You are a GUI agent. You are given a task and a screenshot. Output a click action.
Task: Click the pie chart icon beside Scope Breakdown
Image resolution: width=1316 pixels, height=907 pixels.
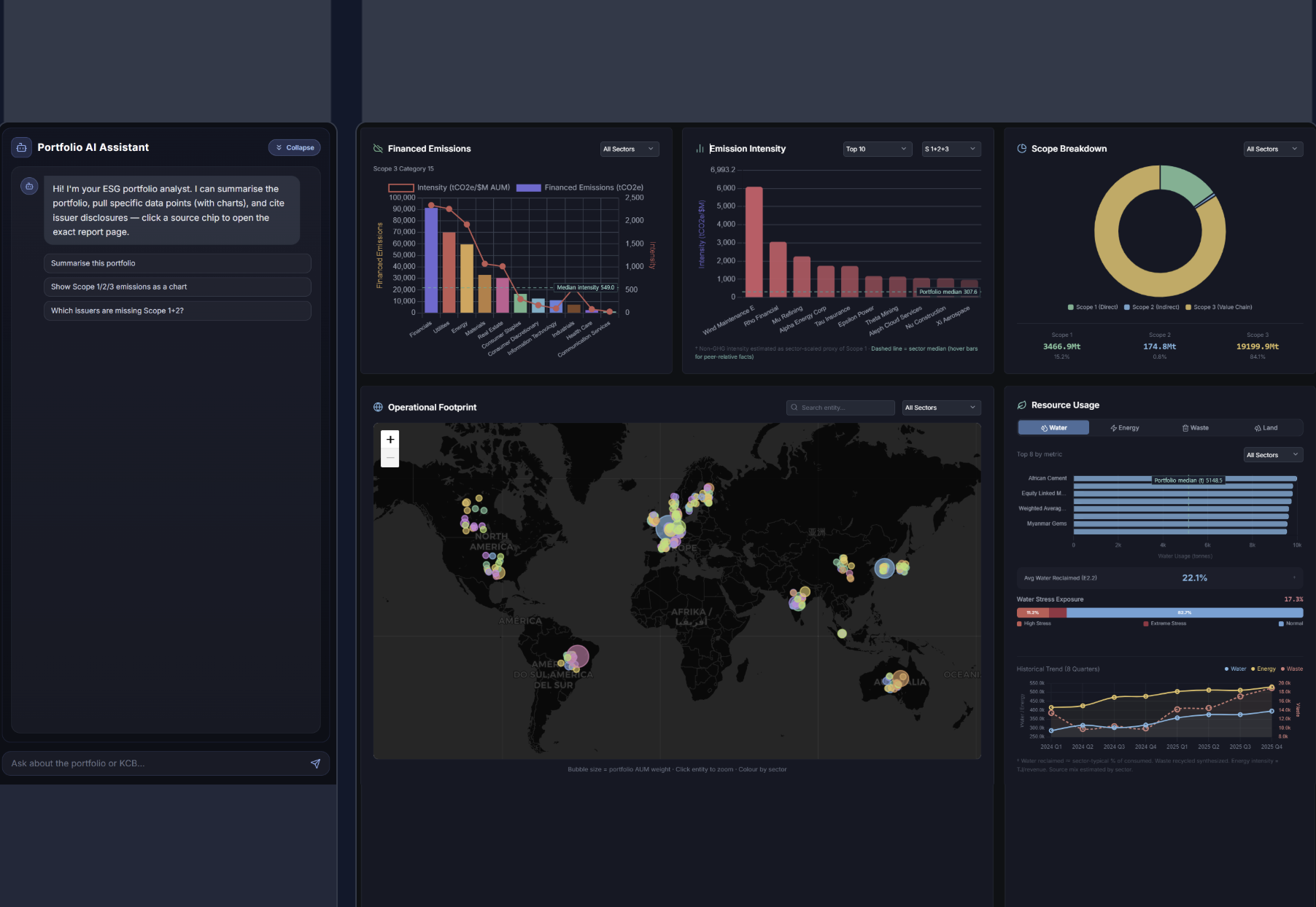pos(1022,149)
